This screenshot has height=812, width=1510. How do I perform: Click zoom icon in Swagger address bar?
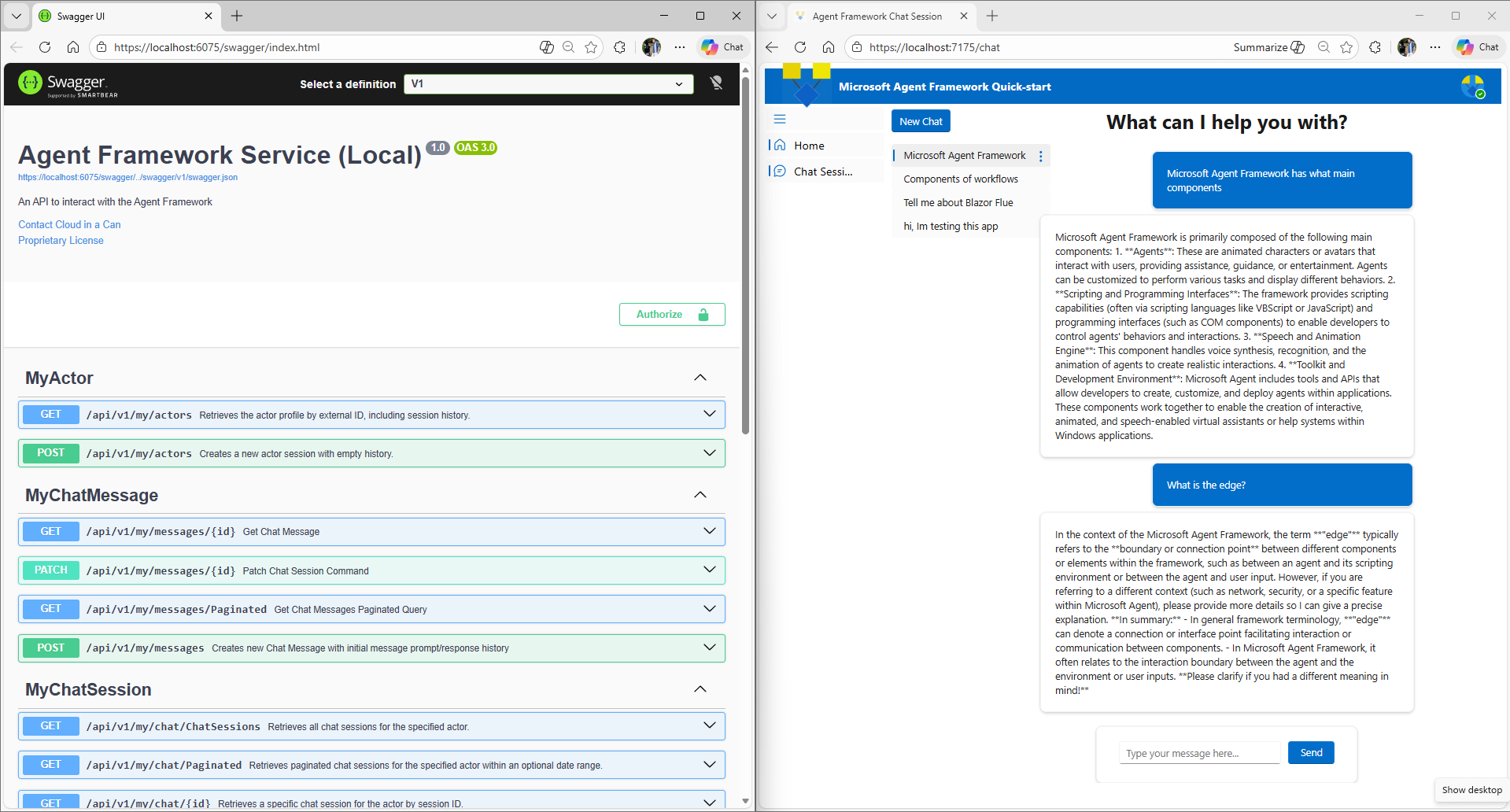click(x=569, y=47)
